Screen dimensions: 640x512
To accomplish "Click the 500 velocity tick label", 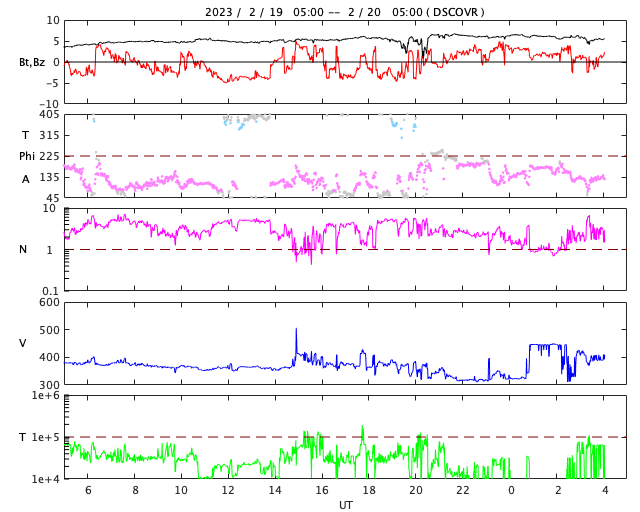I will click(x=49, y=330).
